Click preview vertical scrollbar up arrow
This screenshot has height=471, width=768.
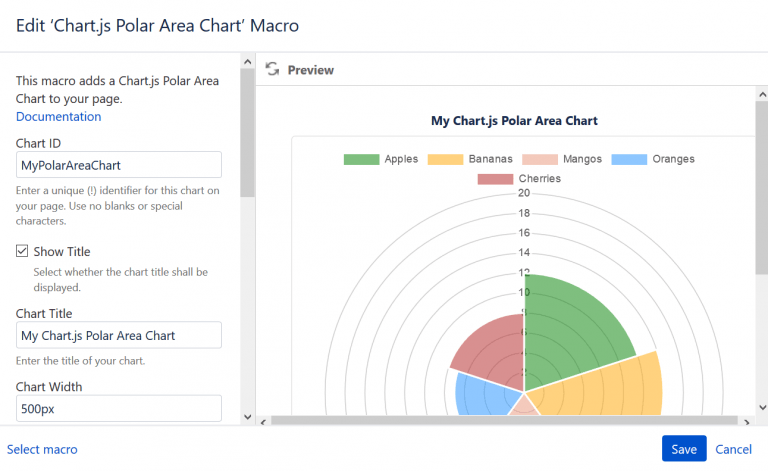point(759,93)
